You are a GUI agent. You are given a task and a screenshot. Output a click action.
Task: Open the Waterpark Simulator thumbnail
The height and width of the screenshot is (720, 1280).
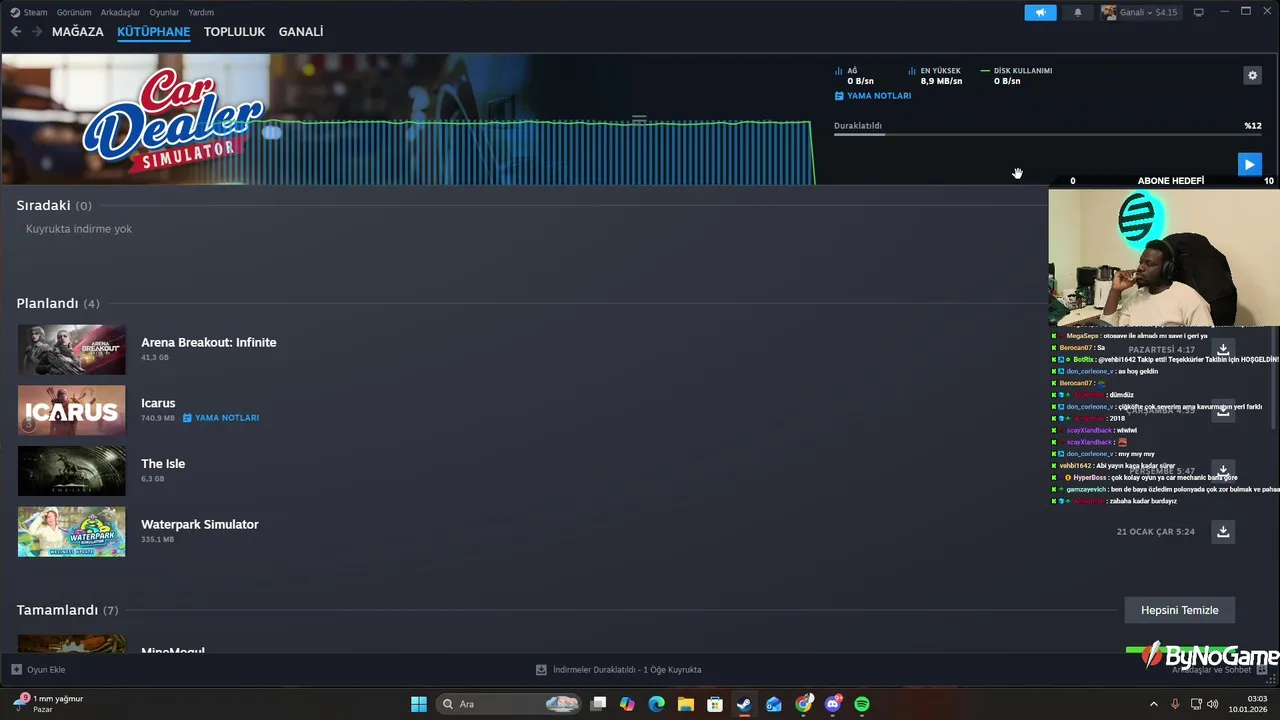tap(72, 532)
